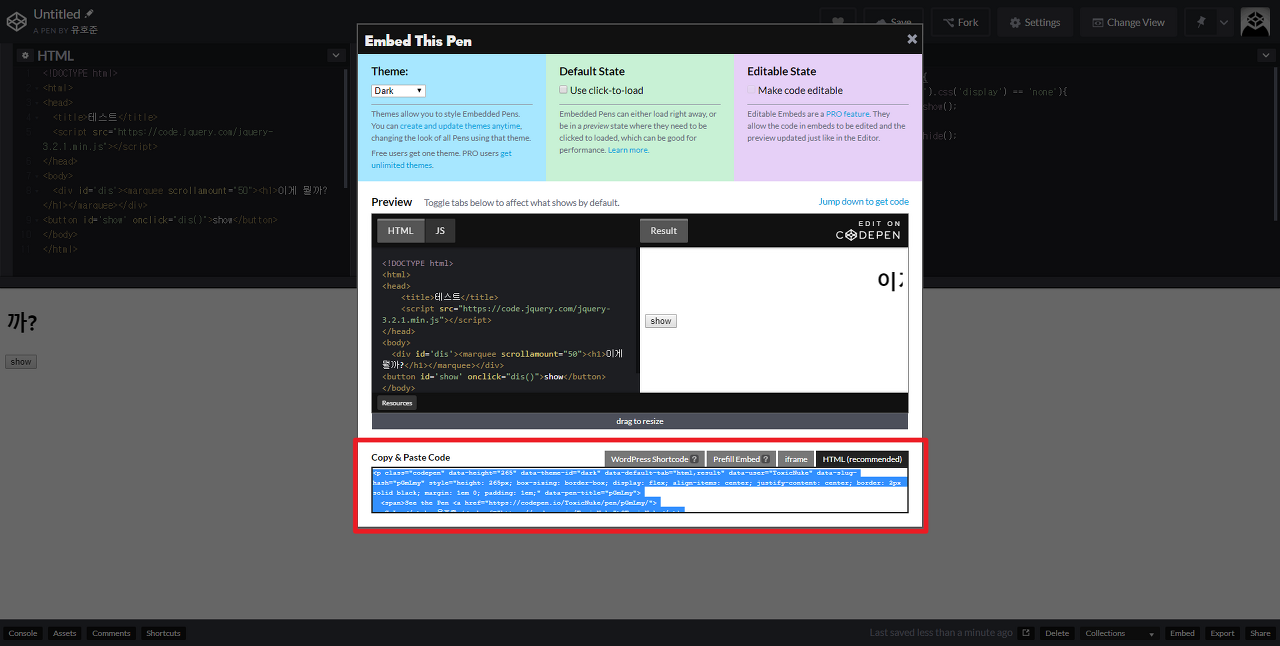The height and width of the screenshot is (646, 1280).
Task: Switch to WordPress Shortcode code tab
Action: tap(654, 459)
